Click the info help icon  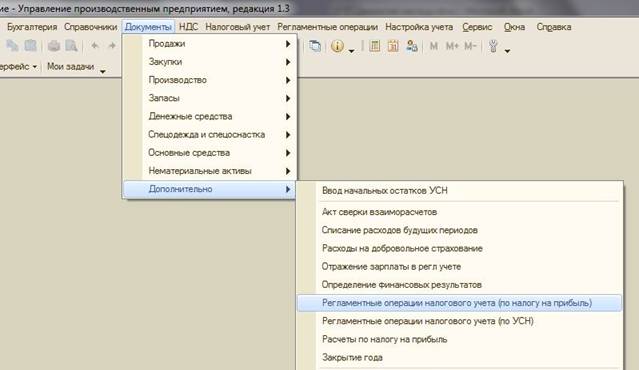(x=337, y=46)
